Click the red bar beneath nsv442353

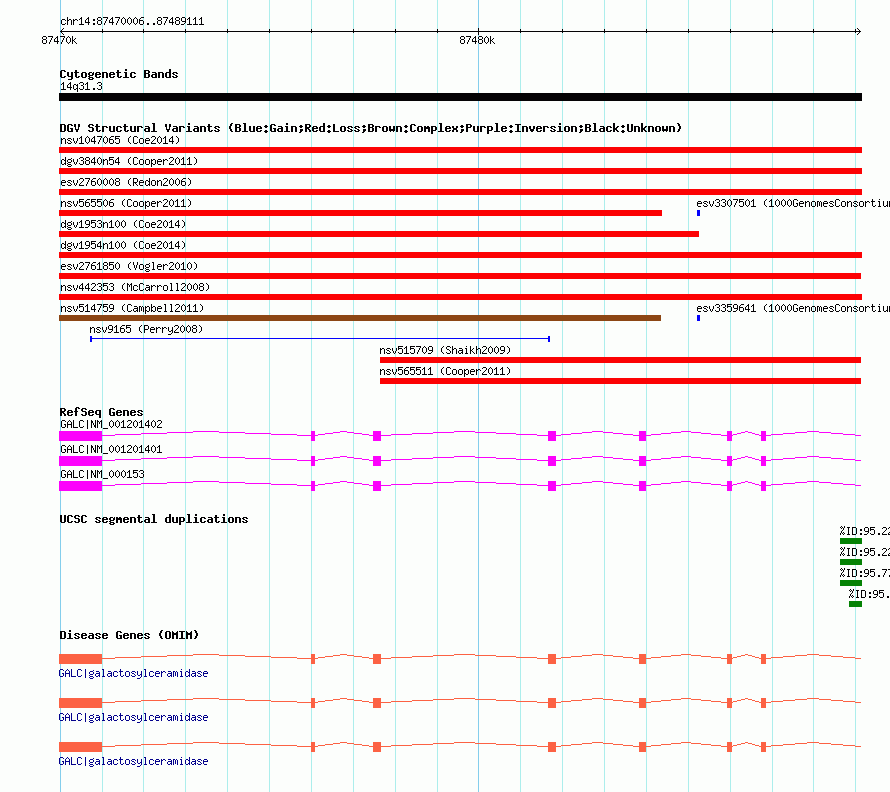460,297
